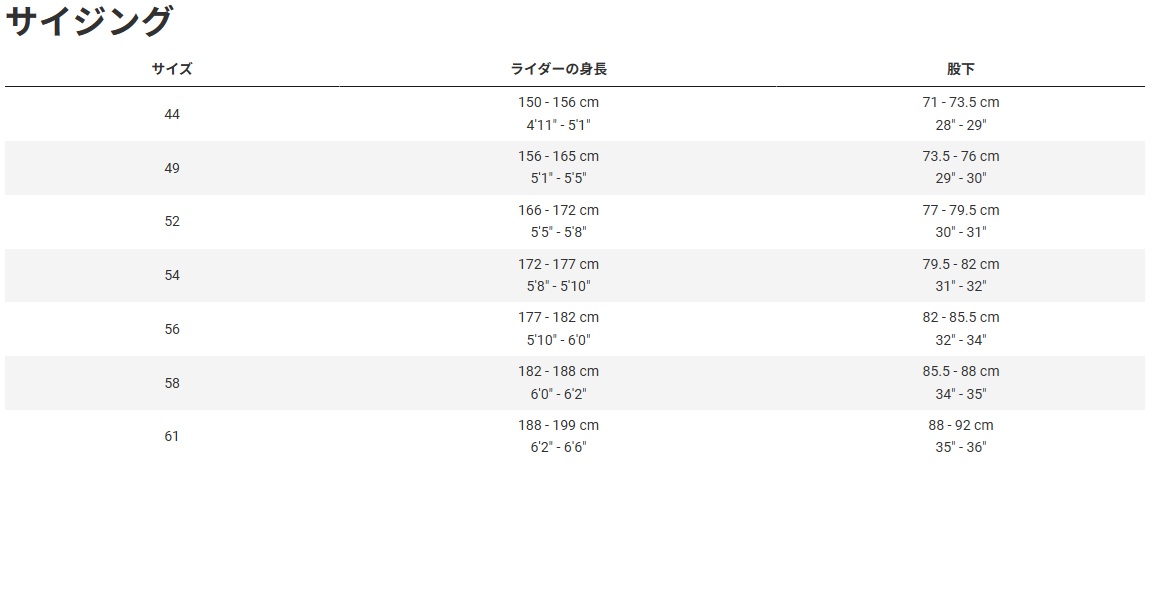Image resolution: width=1155 pixels, height=614 pixels.
Task: Click the size 58 cell
Action: click(x=172, y=383)
